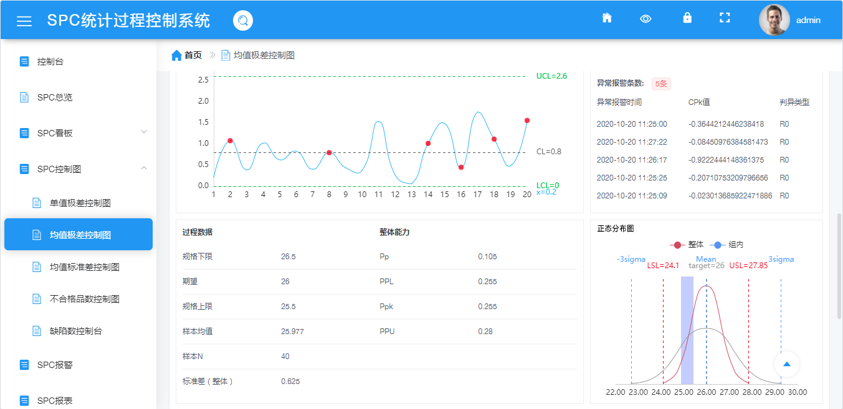Open admin username dropdown
The height and width of the screenshot is (409, 843).
(x=809, y=20)
